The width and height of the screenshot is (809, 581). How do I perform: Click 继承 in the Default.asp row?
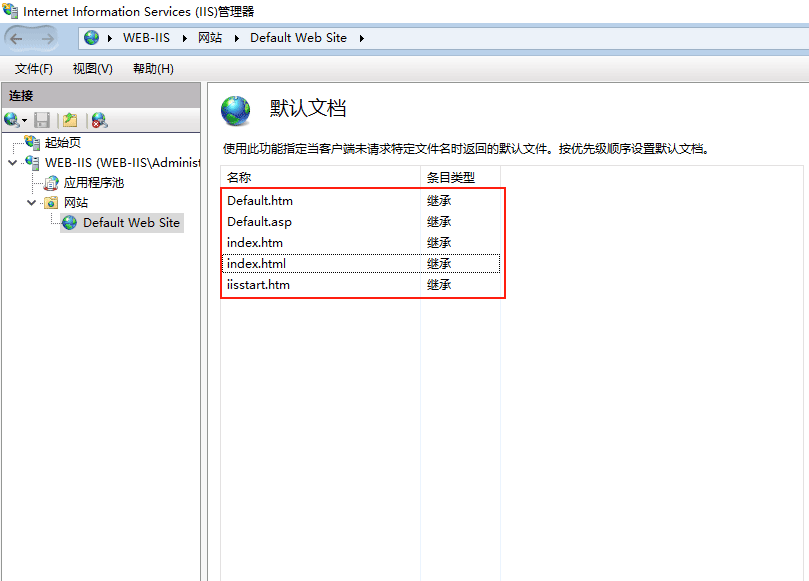pyautogui.click(x=439, y=222)
